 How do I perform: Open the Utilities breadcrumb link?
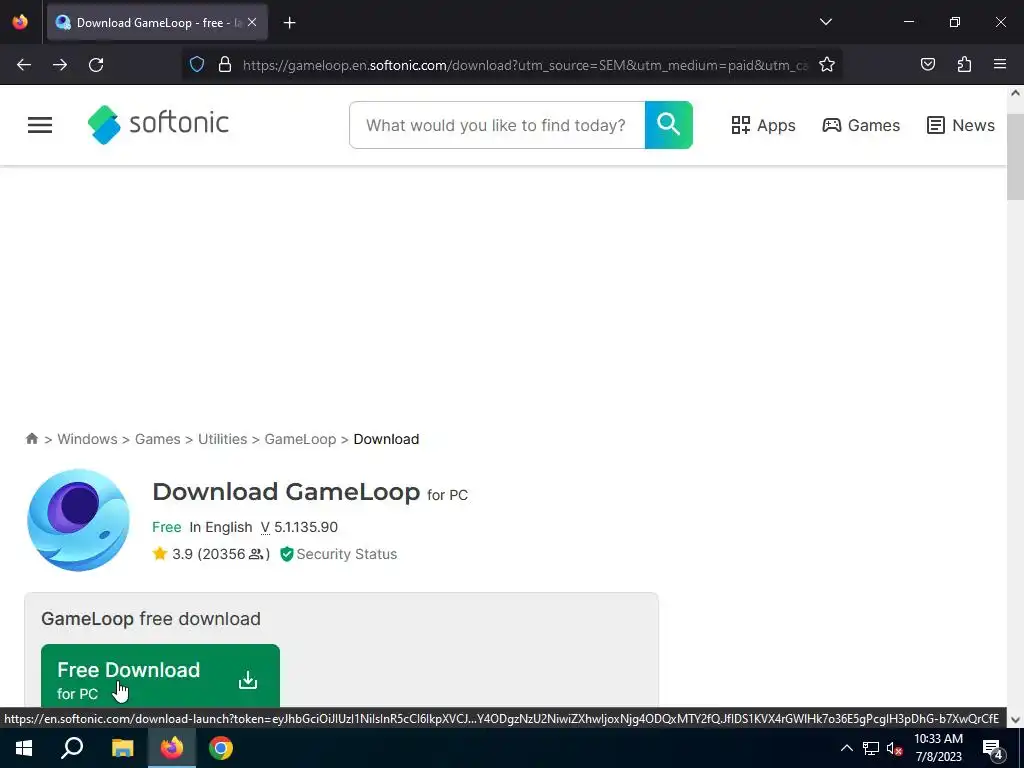[x=223, y=439]
